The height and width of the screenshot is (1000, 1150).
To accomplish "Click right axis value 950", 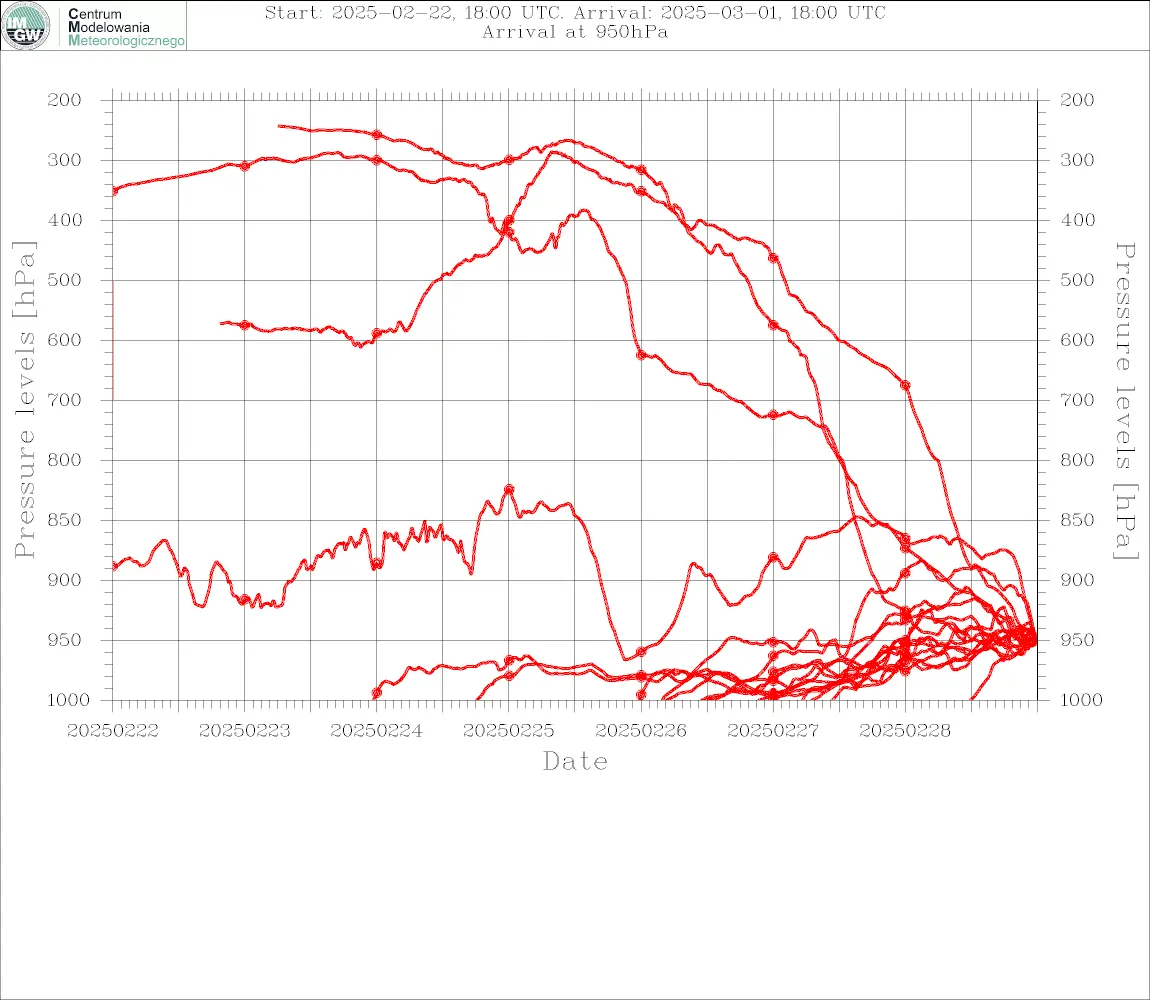I will click(1077, 640).
